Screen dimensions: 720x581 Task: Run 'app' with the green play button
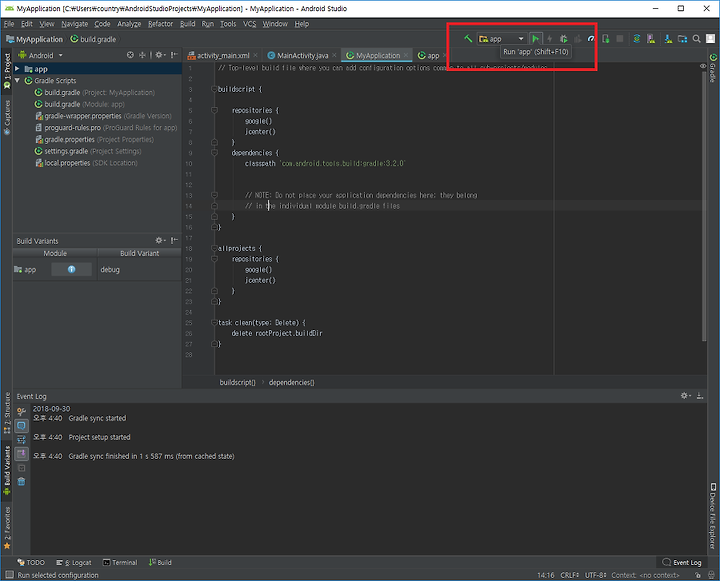click(535, 39)
